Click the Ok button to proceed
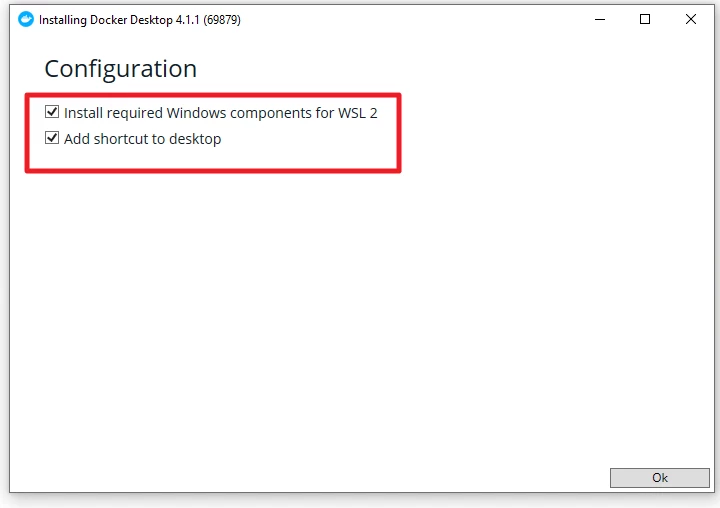Image resolution: width=720 pixels, height=508 pixels. coord(659,478)
